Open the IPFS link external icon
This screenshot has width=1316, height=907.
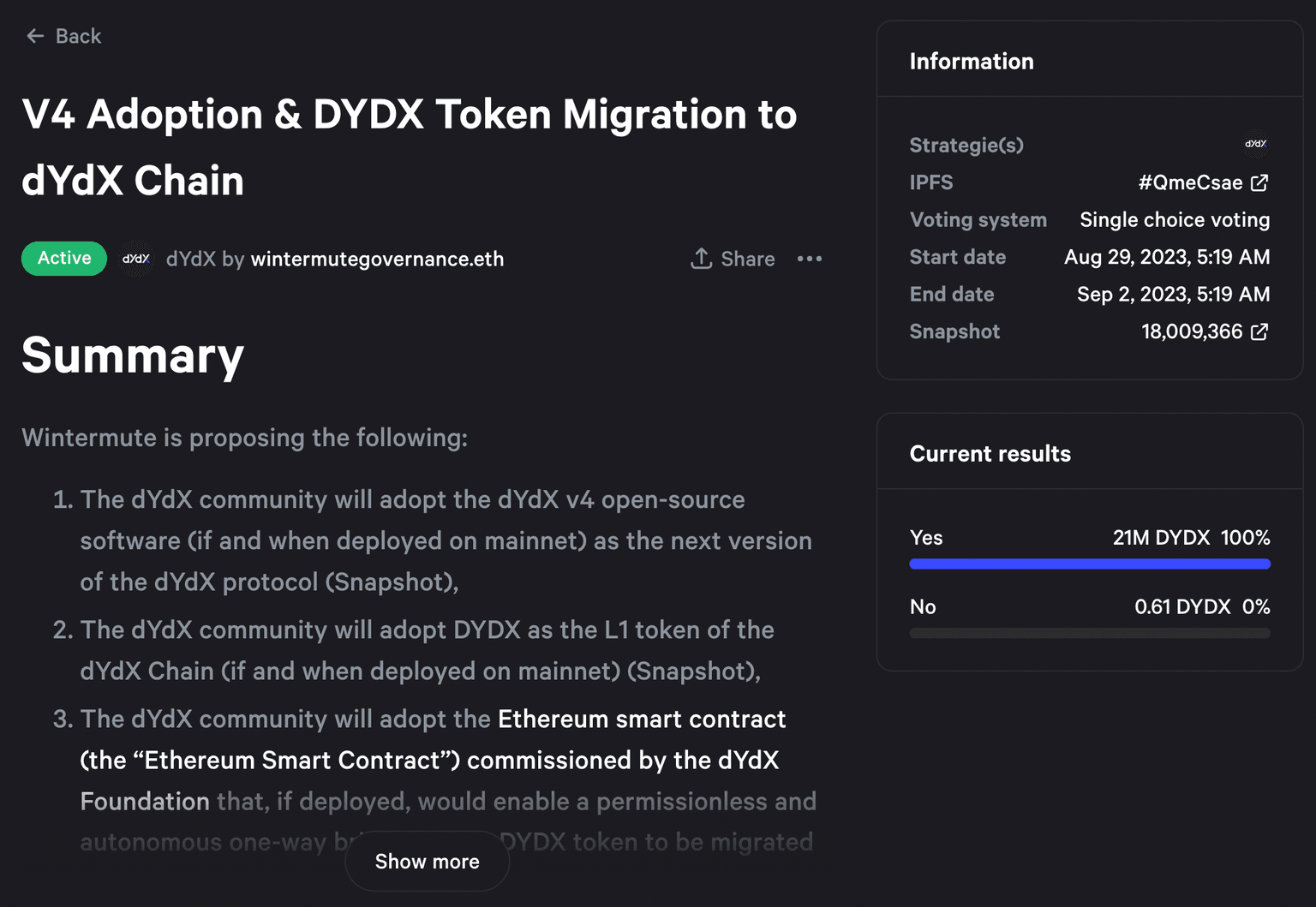pos(1259,182)
